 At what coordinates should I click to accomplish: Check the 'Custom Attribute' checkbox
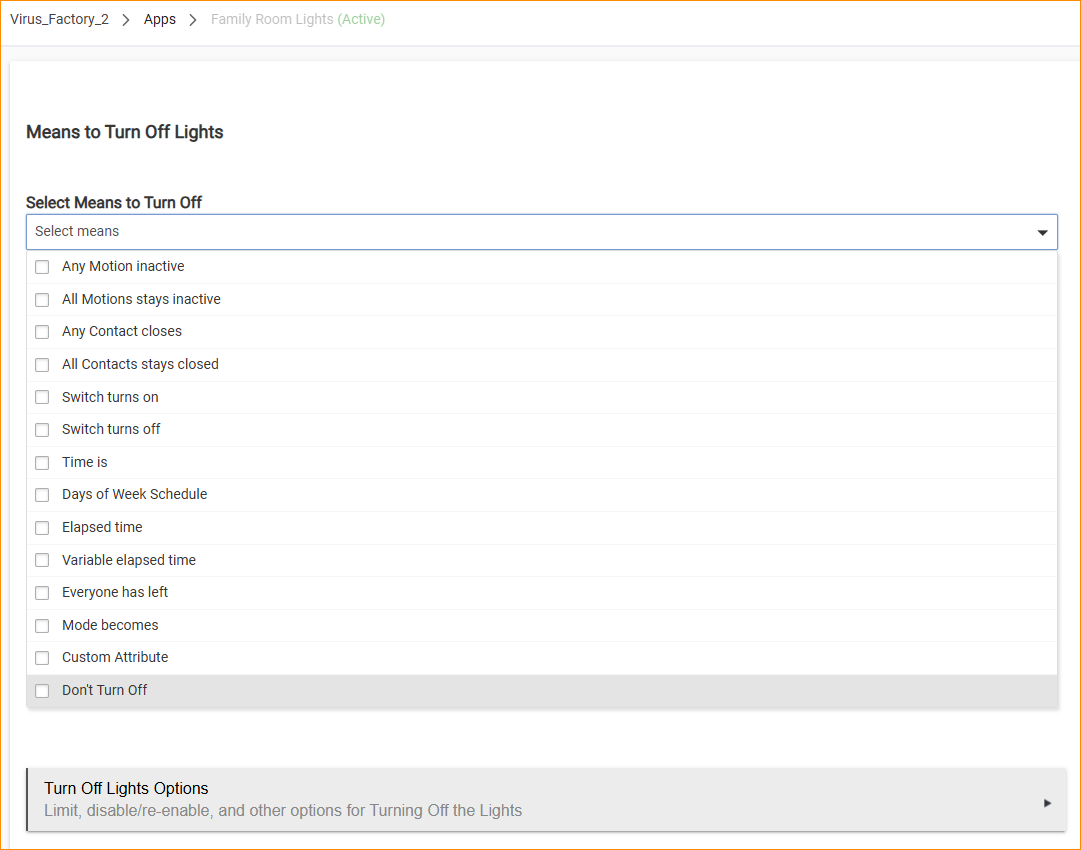click(42, 658)
